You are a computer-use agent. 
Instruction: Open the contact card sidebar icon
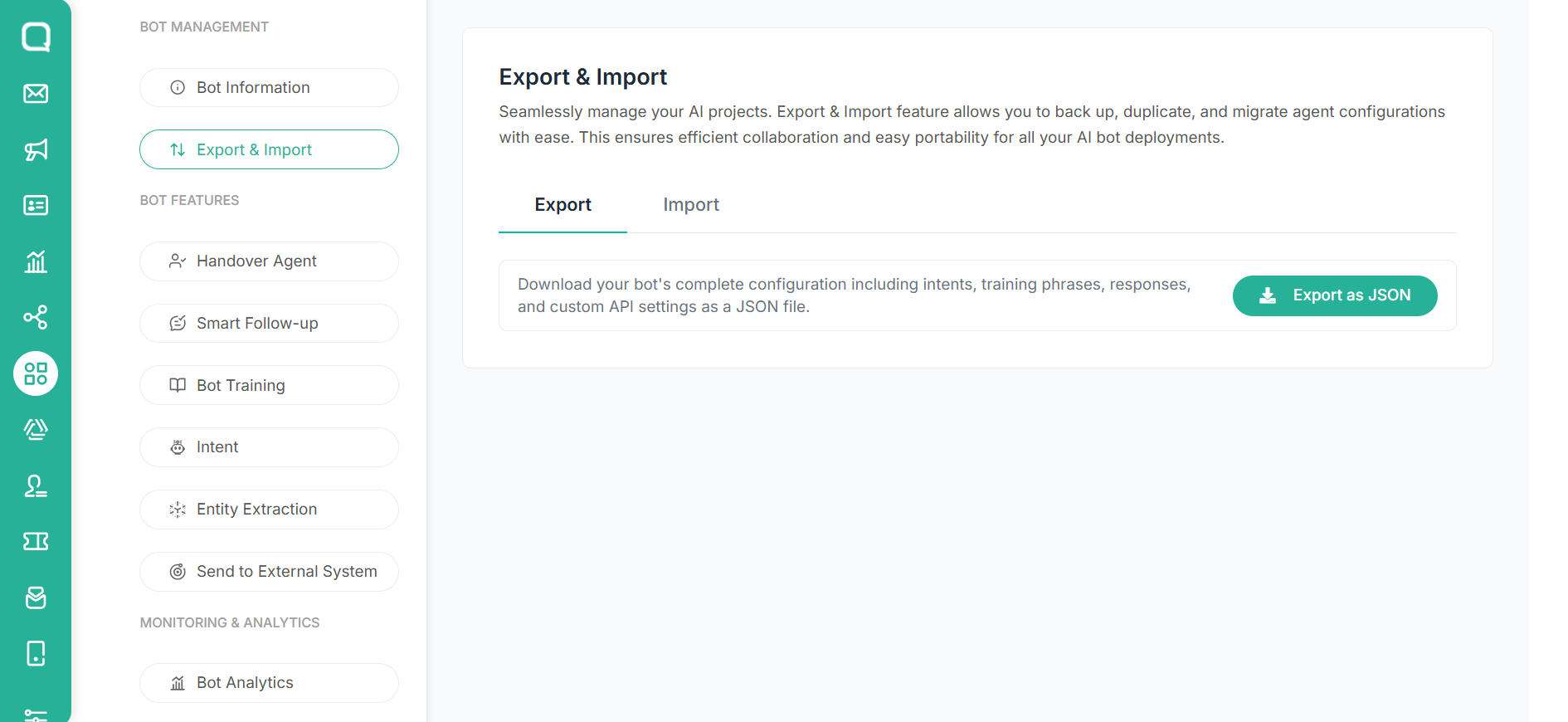[36, 205]
